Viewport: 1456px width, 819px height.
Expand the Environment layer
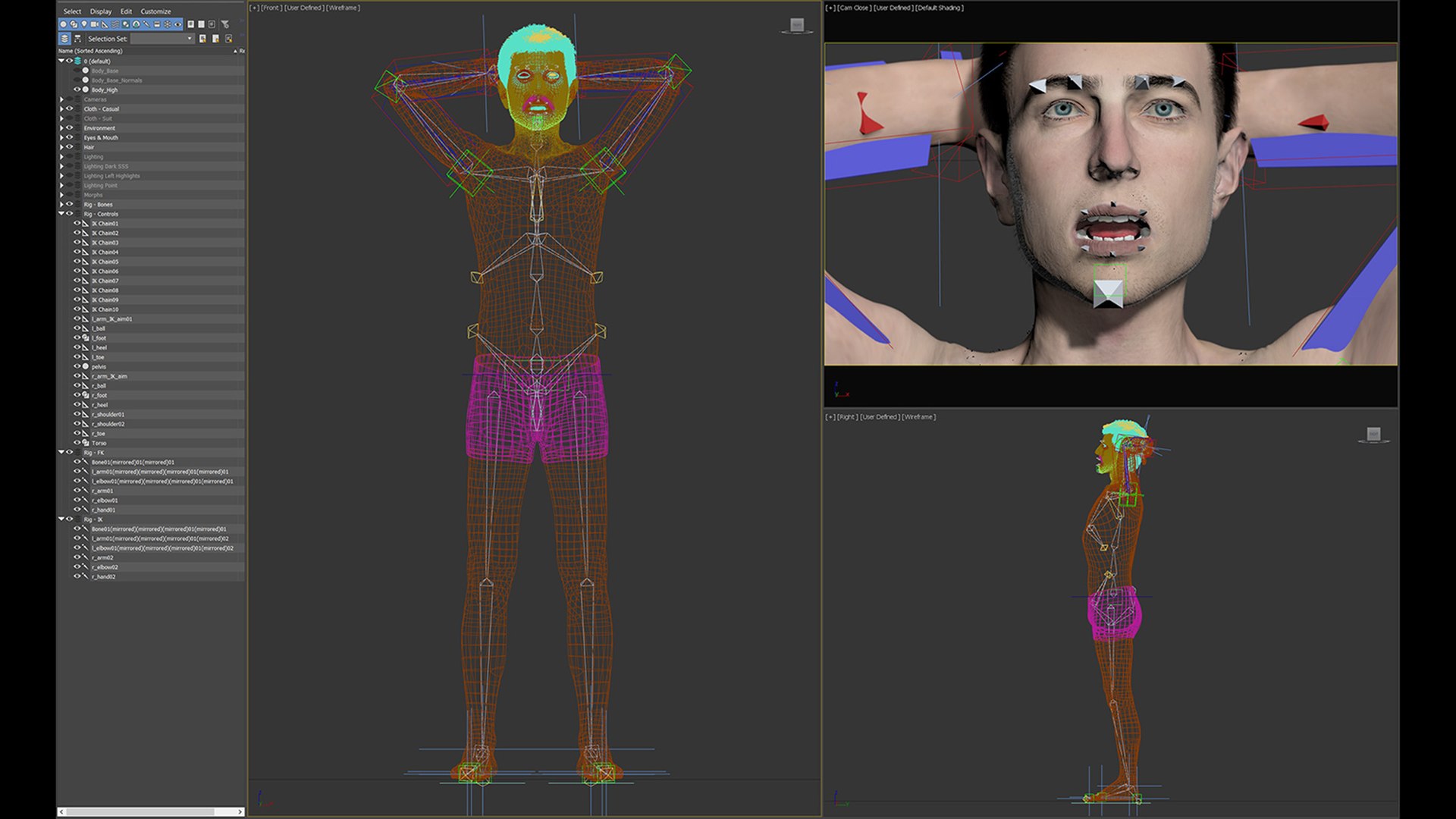(61, 128)
